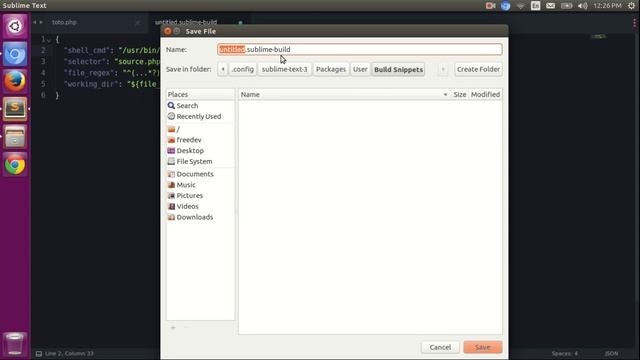Click the screen recorder tray icon

click(490, 6)
